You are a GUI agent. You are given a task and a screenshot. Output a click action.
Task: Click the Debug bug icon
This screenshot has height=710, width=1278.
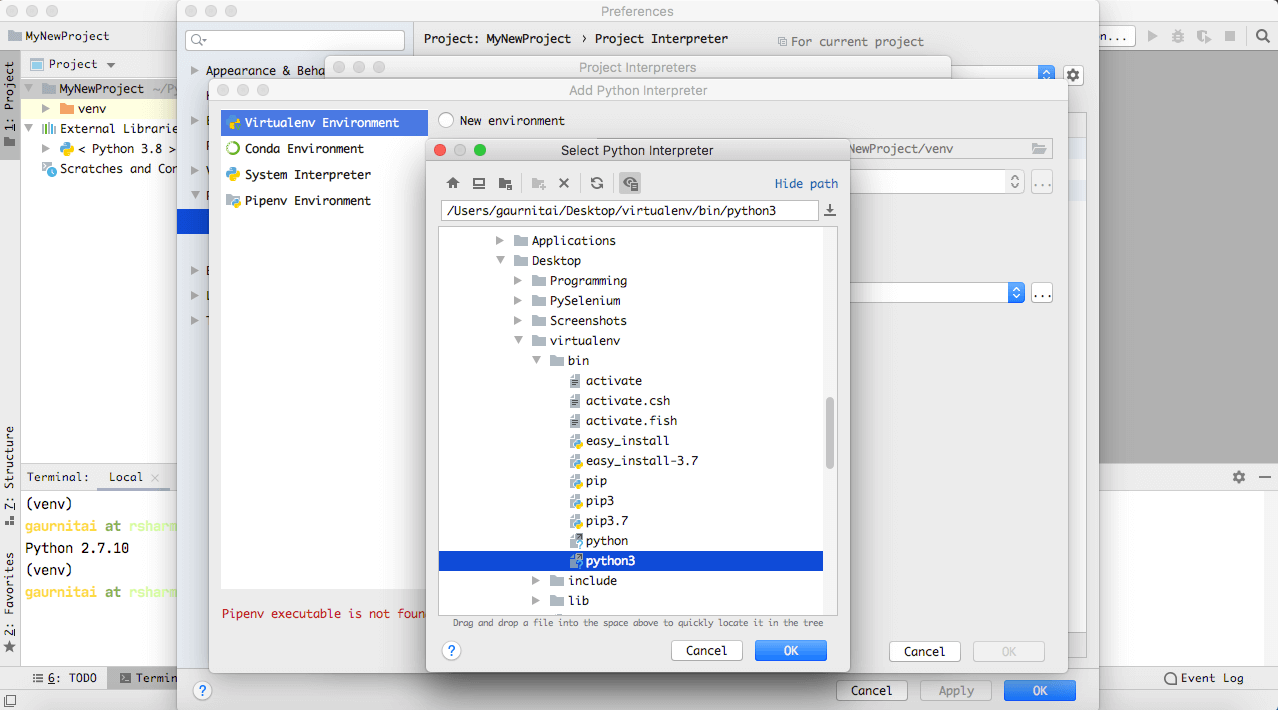click(1178, 36)
